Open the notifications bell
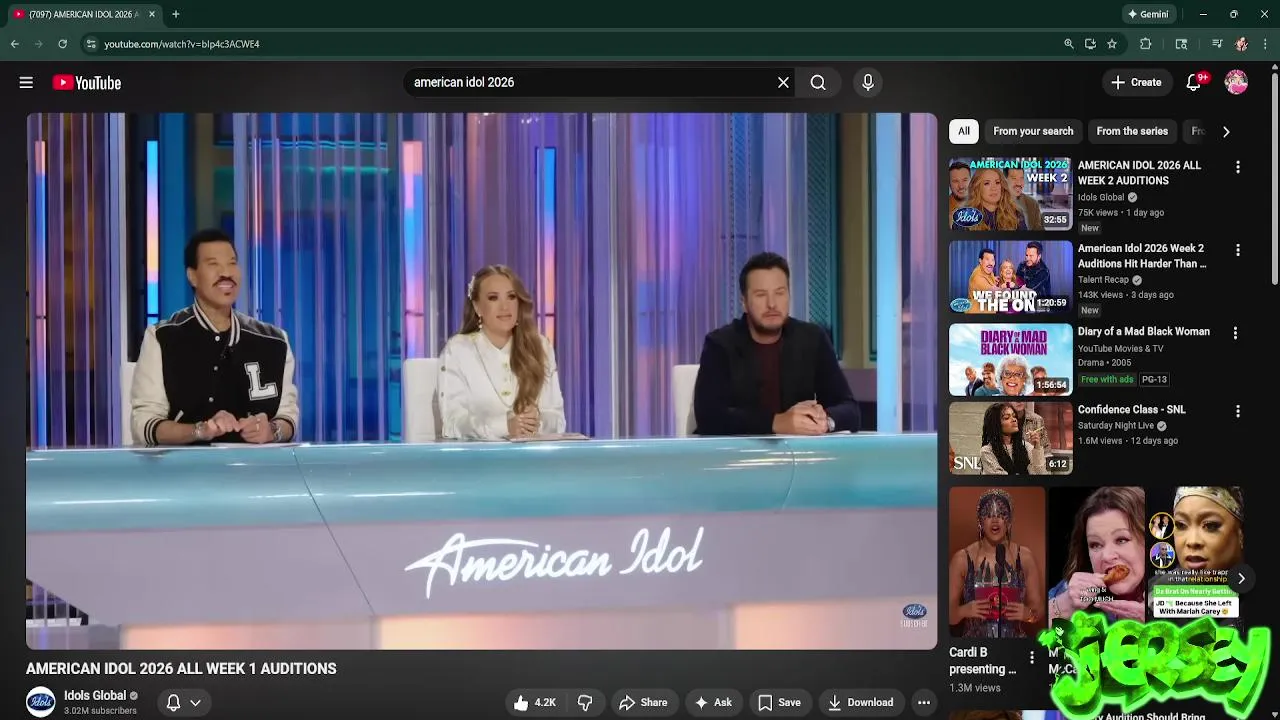 [x=1193, y=83]
